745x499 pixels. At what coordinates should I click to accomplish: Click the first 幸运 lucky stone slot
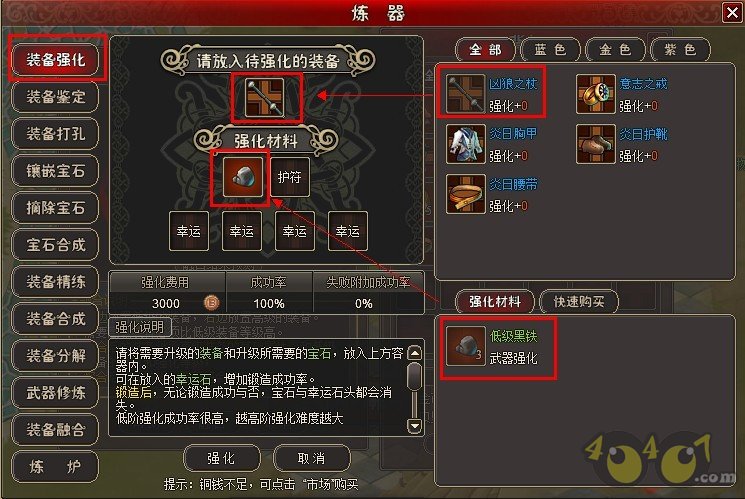pyautogui.click(x=189, y=231)
